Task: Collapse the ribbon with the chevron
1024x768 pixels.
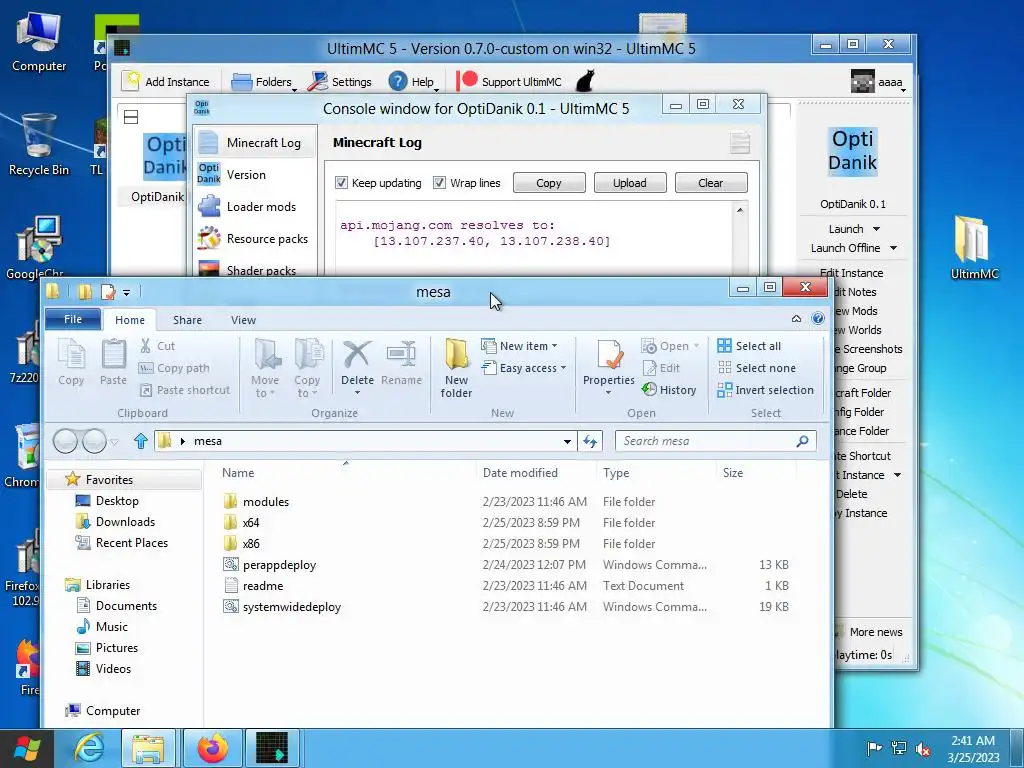Action: pos(796,319)
